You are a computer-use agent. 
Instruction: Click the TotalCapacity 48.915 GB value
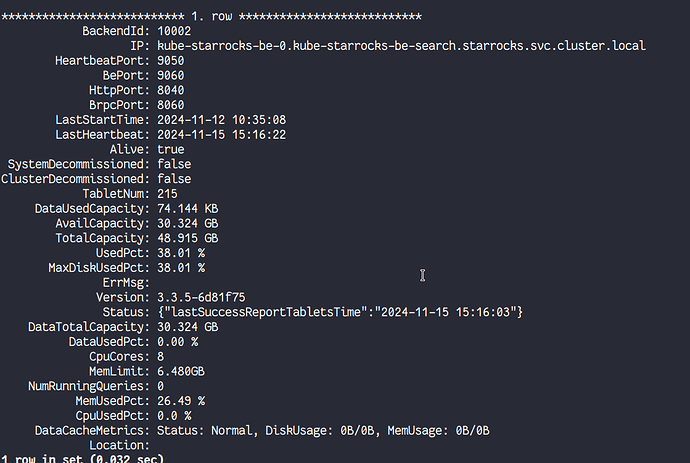click(x=187, y=238)
